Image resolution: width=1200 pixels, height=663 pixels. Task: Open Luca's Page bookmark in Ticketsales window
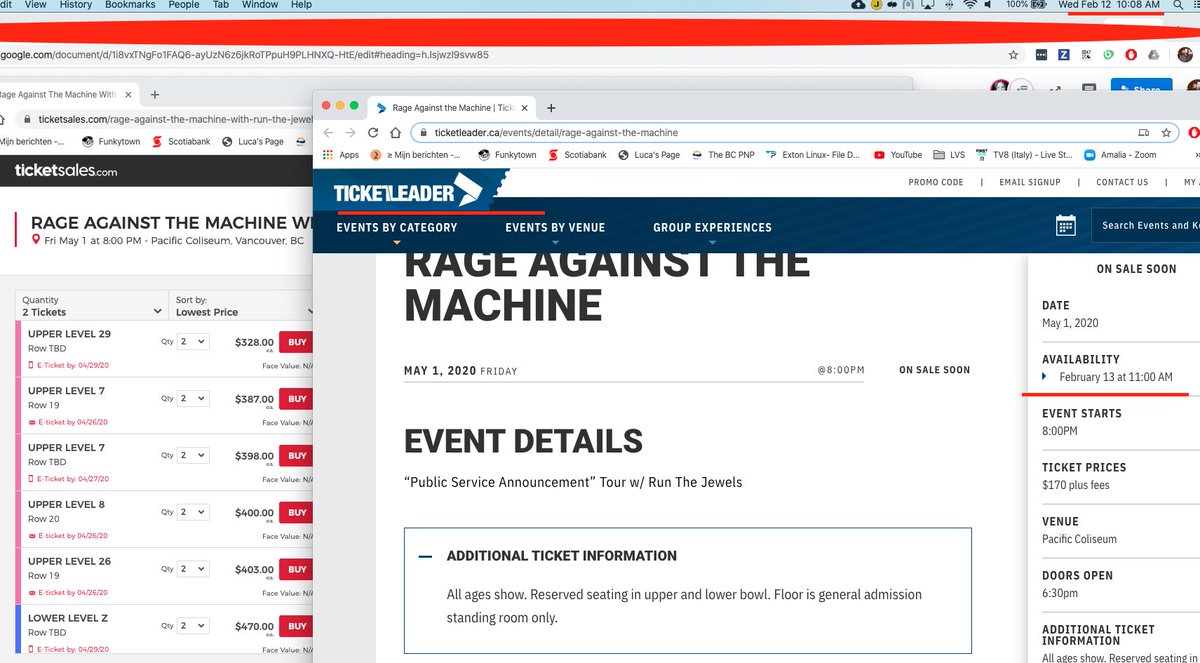click(253, 142)
